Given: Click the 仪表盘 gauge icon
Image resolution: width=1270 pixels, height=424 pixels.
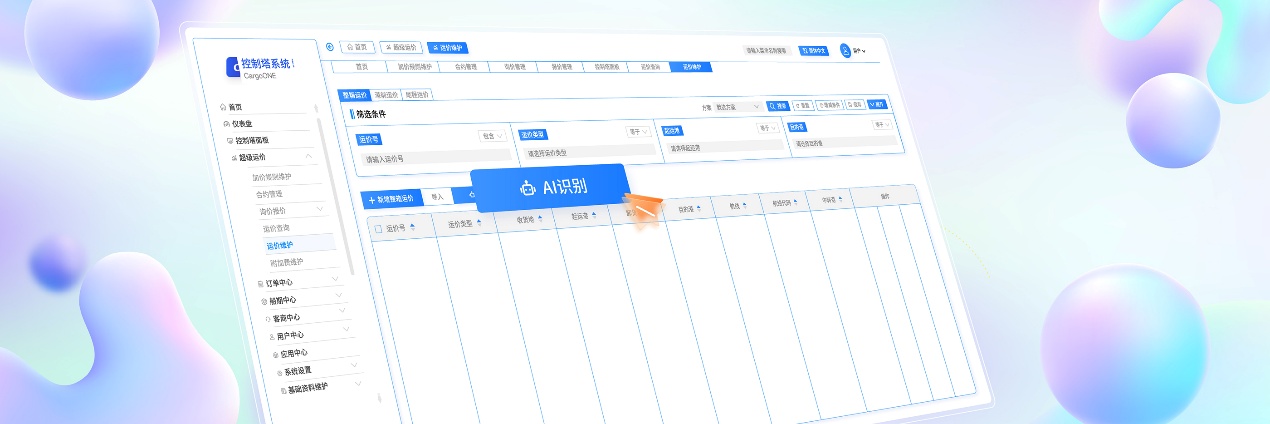Looking at the screenshot, I should pos(226,123).
